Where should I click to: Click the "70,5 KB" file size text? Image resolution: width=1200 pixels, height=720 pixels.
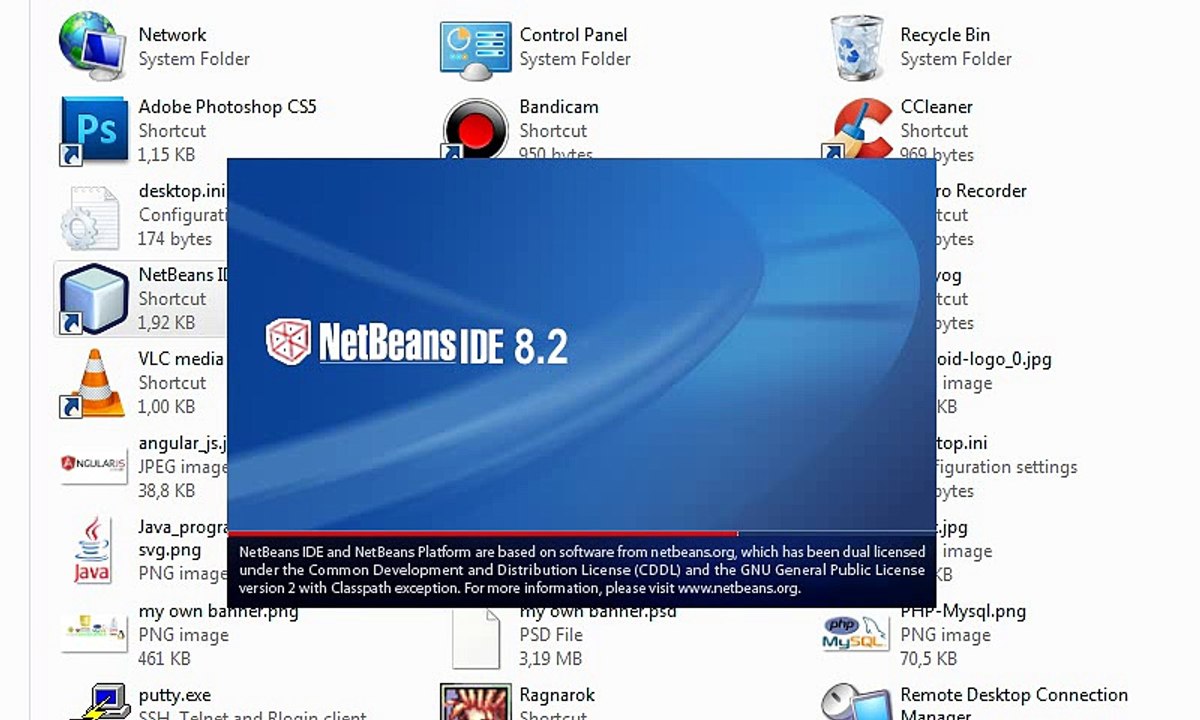click(x=928, y=659)
